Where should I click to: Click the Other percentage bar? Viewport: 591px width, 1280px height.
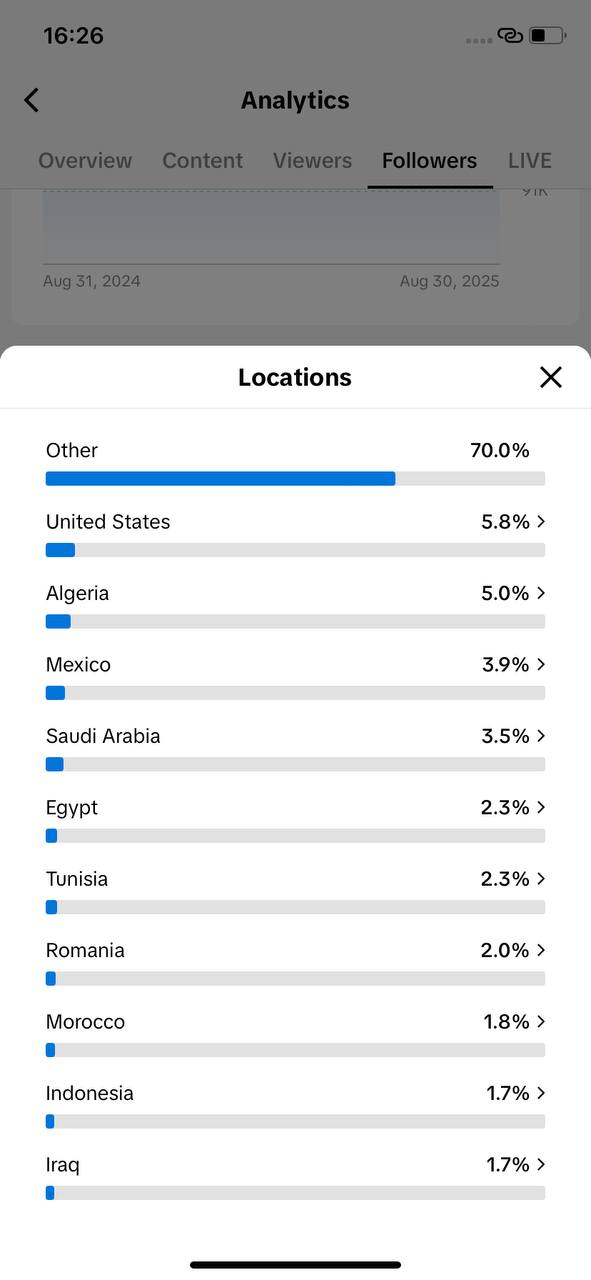click(x=295, y=479)
